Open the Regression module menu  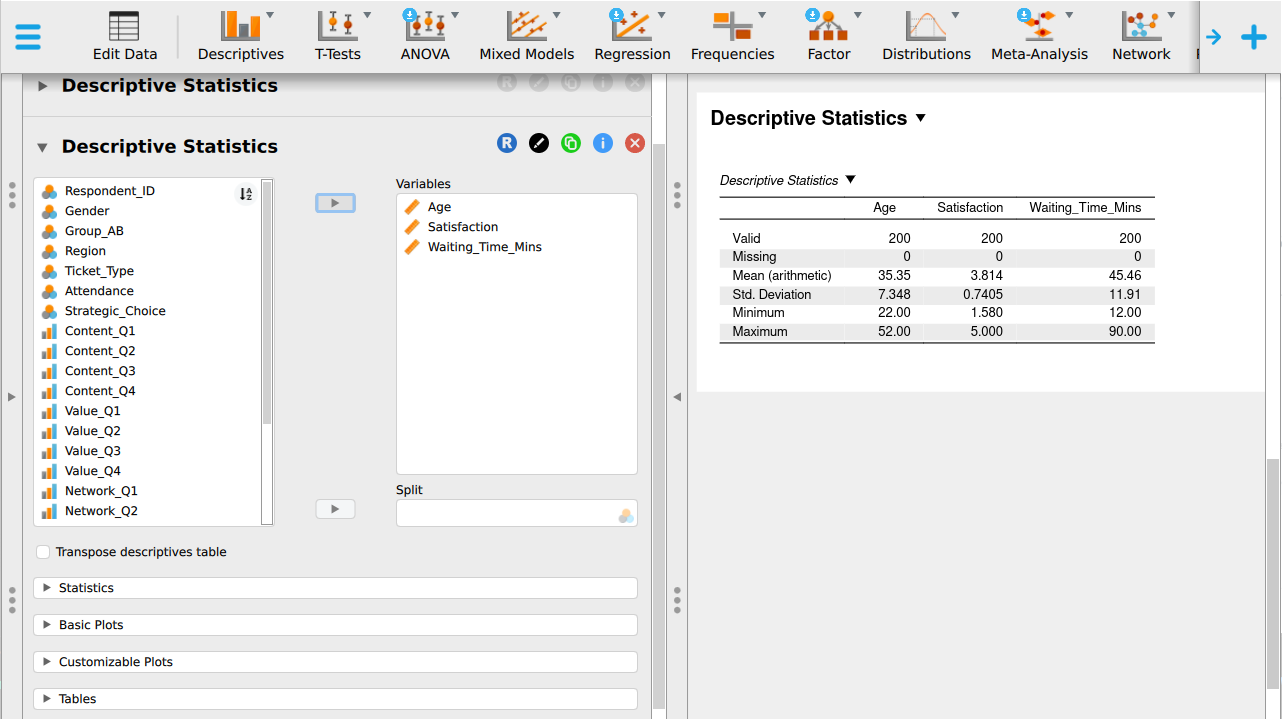pyautogui.click(x=632, y=36)
